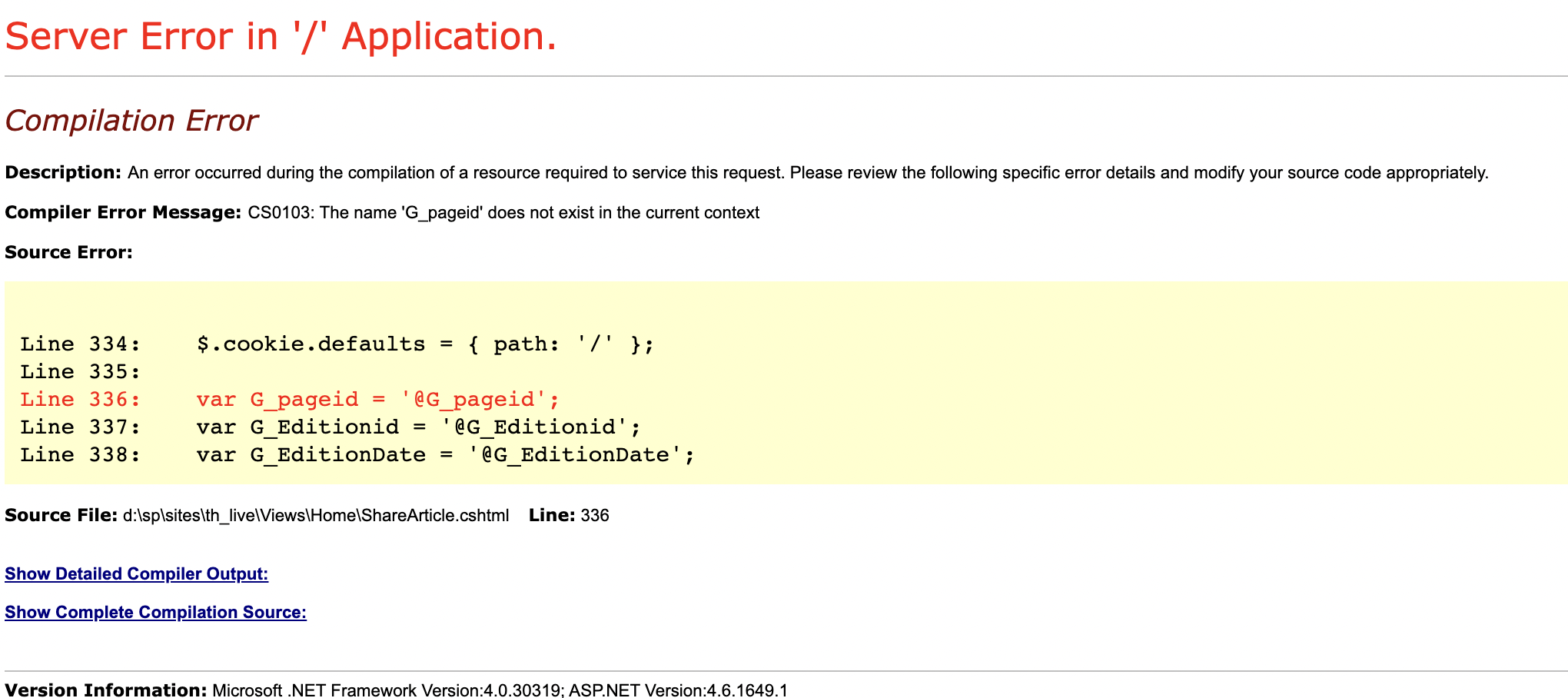Click the Compiler Error Message label
This screenshot has height=698, width=1568.
pos(123,212)
